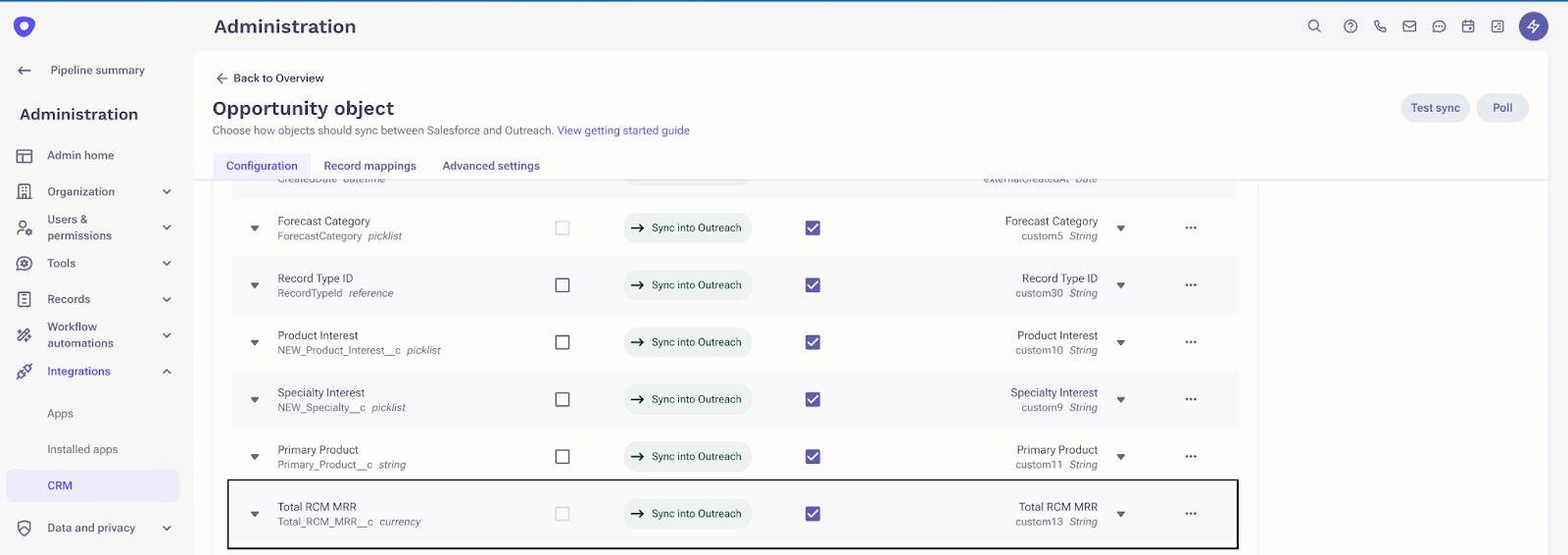Click the Data and privacy shield icon
Screen dimensions: 1568x555
click(24, 528)
